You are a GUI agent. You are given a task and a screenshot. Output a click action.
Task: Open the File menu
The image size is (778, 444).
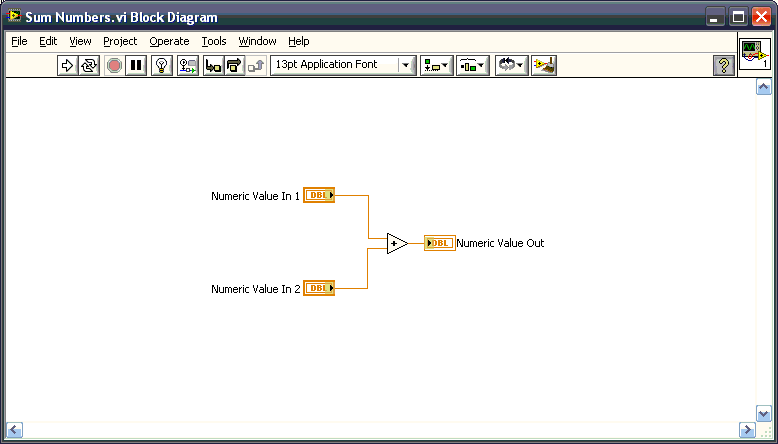coord(19,41)
